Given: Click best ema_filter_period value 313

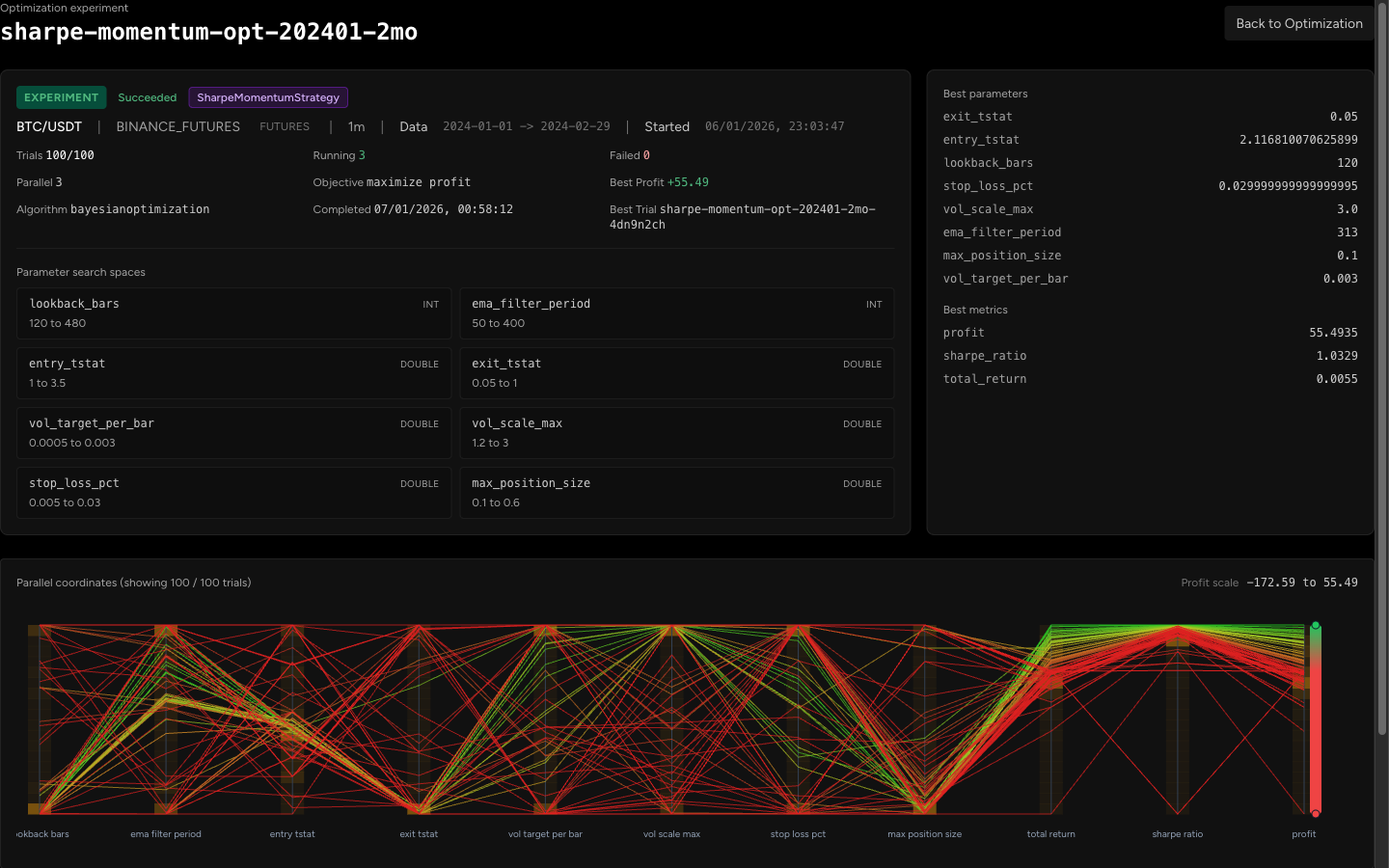Looking at the screenshot, I should (1347, 232).
